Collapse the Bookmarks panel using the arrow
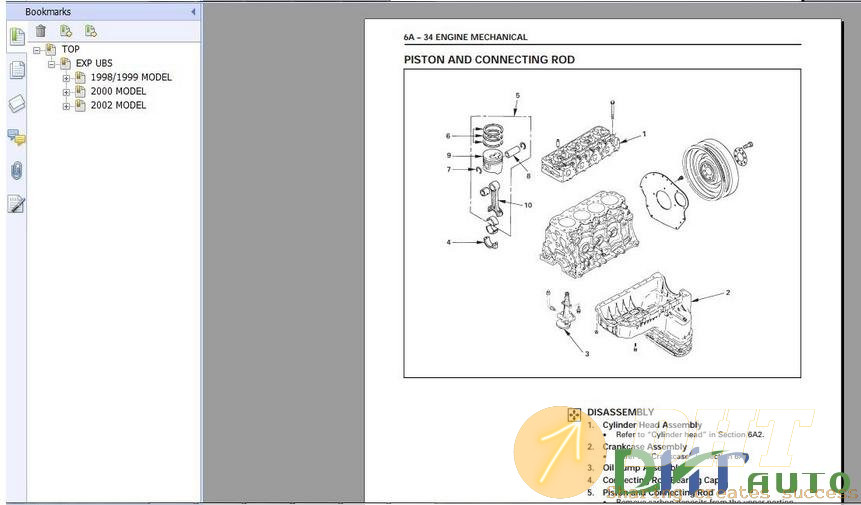 [193, 12]
